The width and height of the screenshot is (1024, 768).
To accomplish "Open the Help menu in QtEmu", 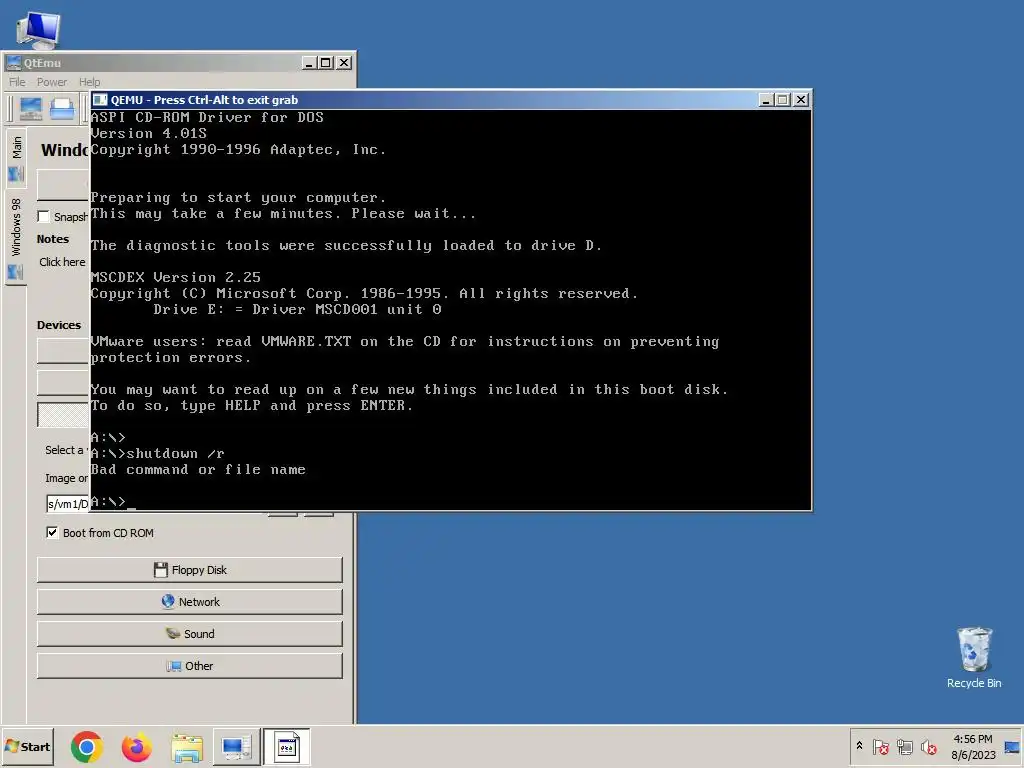I will (89, 82).
